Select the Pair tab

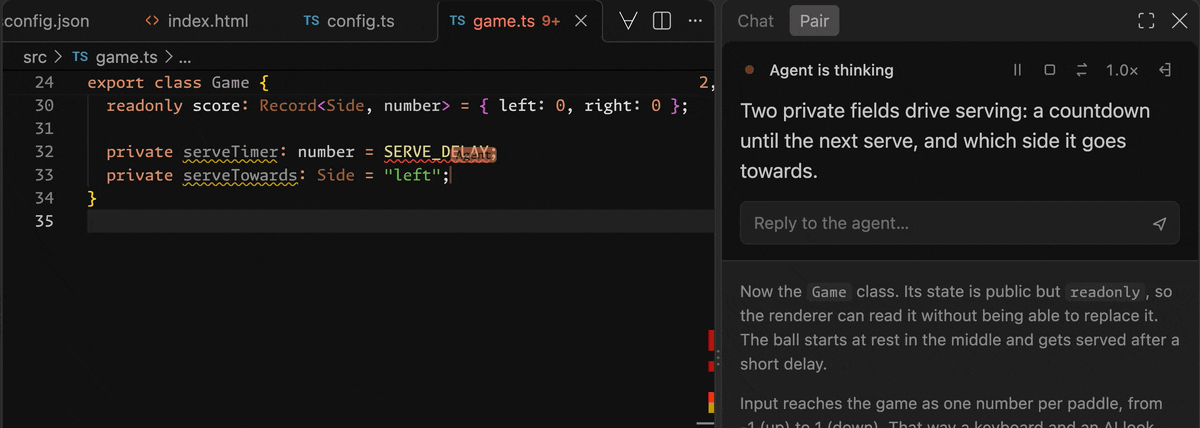(813, 21)
